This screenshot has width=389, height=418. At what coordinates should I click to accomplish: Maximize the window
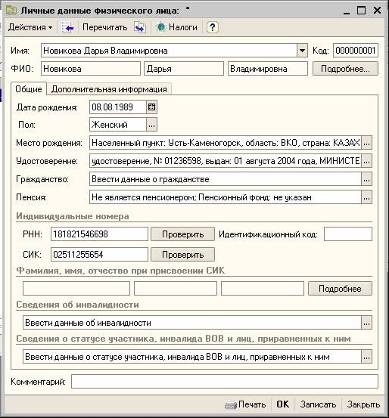(361, 11)
